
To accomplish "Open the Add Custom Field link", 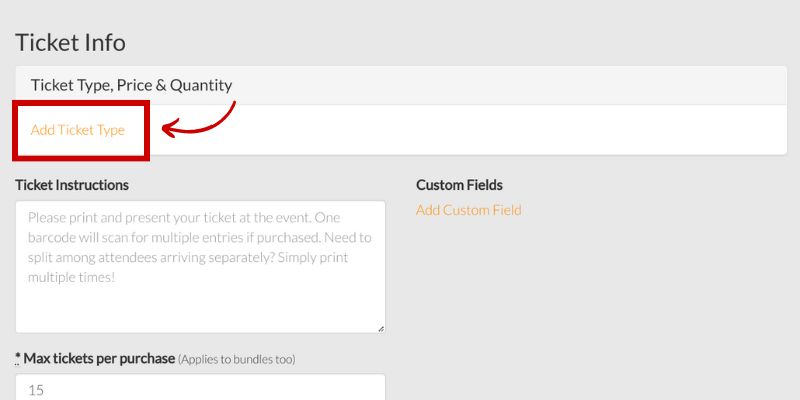I will pos(468,210).
